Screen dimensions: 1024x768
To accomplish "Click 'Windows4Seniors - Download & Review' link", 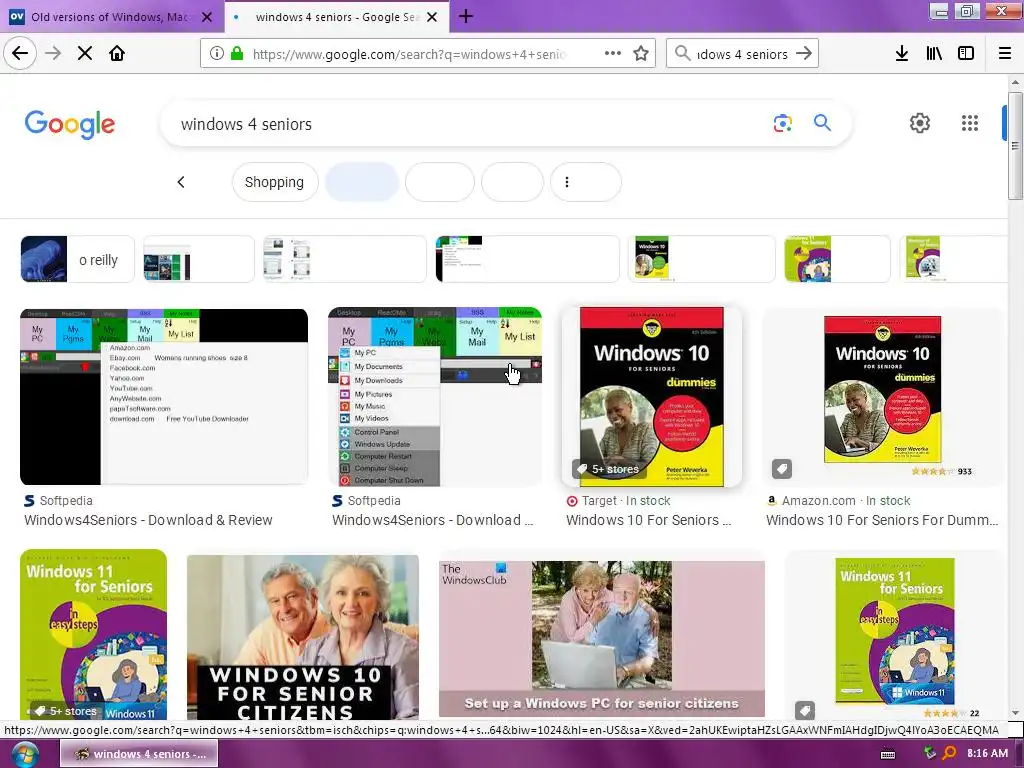I will pos(148,520).
